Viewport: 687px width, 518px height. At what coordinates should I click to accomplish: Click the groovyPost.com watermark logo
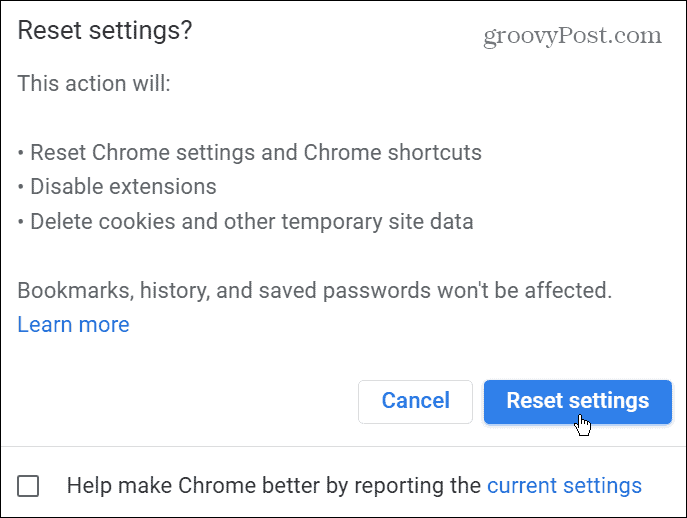point(572,35)
